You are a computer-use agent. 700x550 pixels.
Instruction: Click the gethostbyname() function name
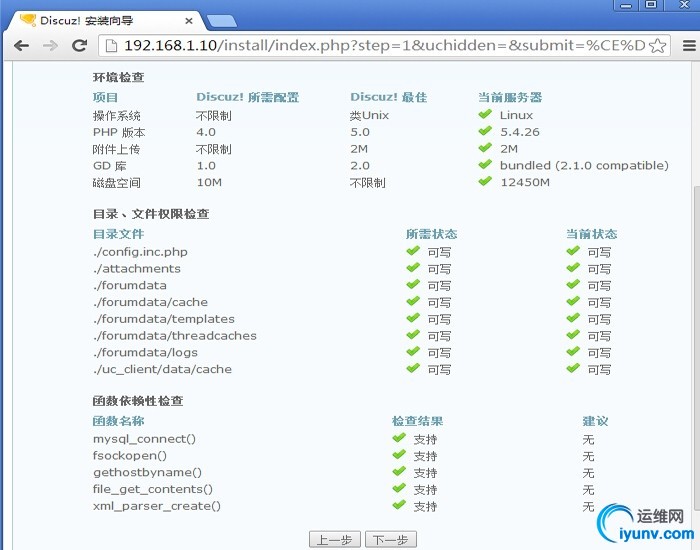[147, 473]
